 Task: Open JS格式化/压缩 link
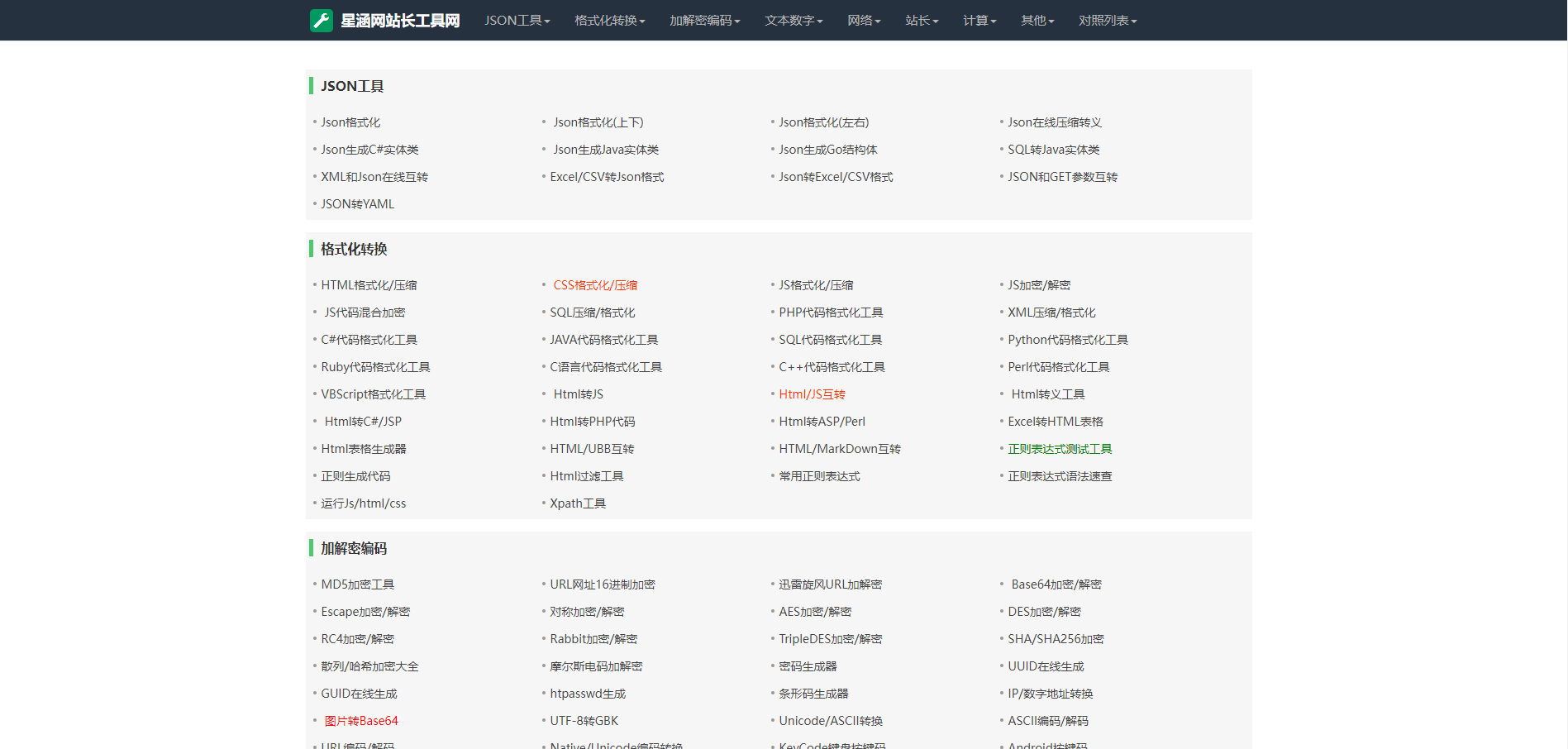point(816,285)
